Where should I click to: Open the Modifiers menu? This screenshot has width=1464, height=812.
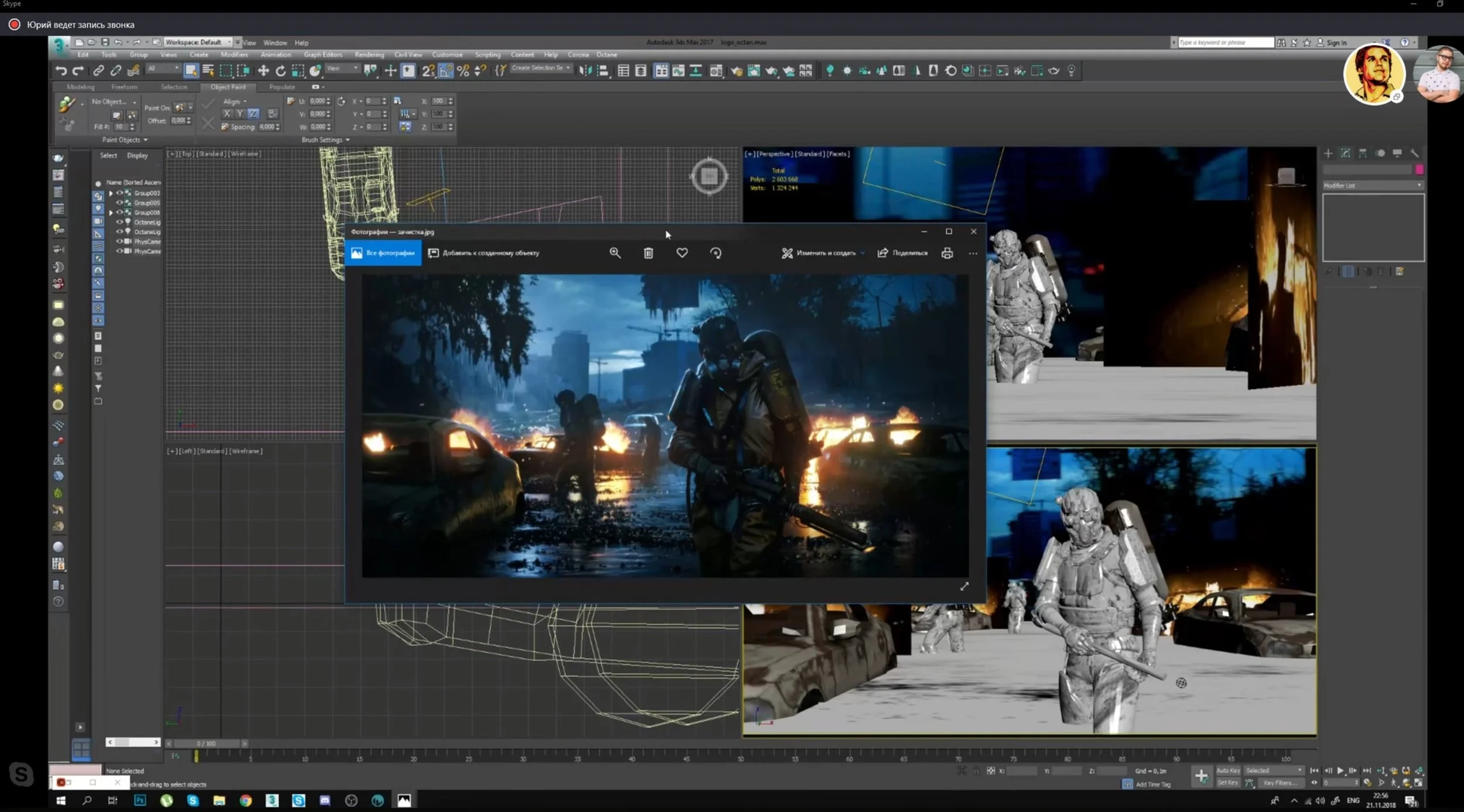coord(234,54)
